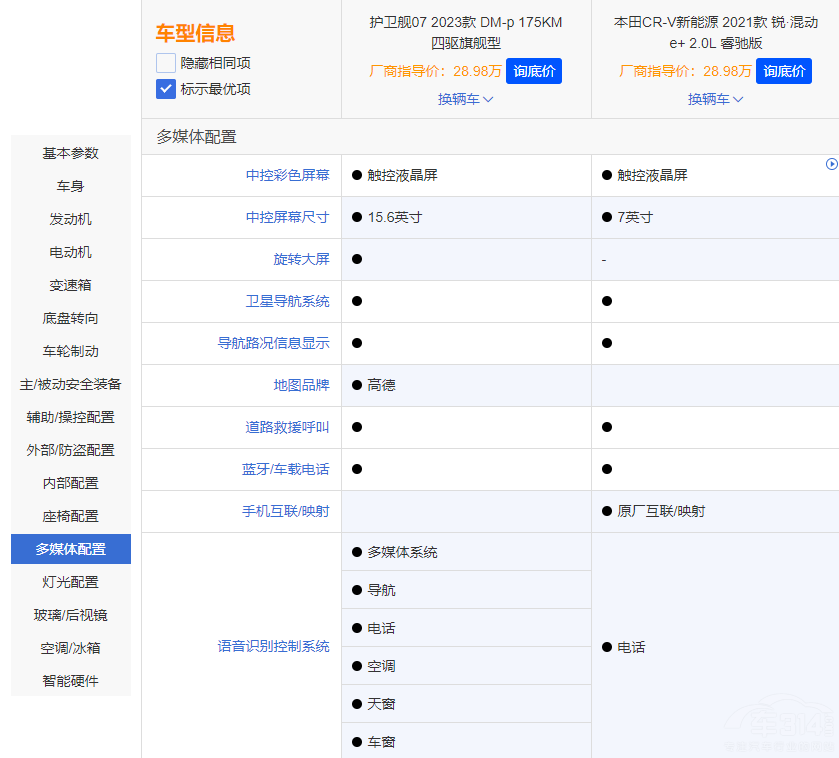
Task: Open 换辆车 dropdown for 护卫舰07
Action: point(466,99)
